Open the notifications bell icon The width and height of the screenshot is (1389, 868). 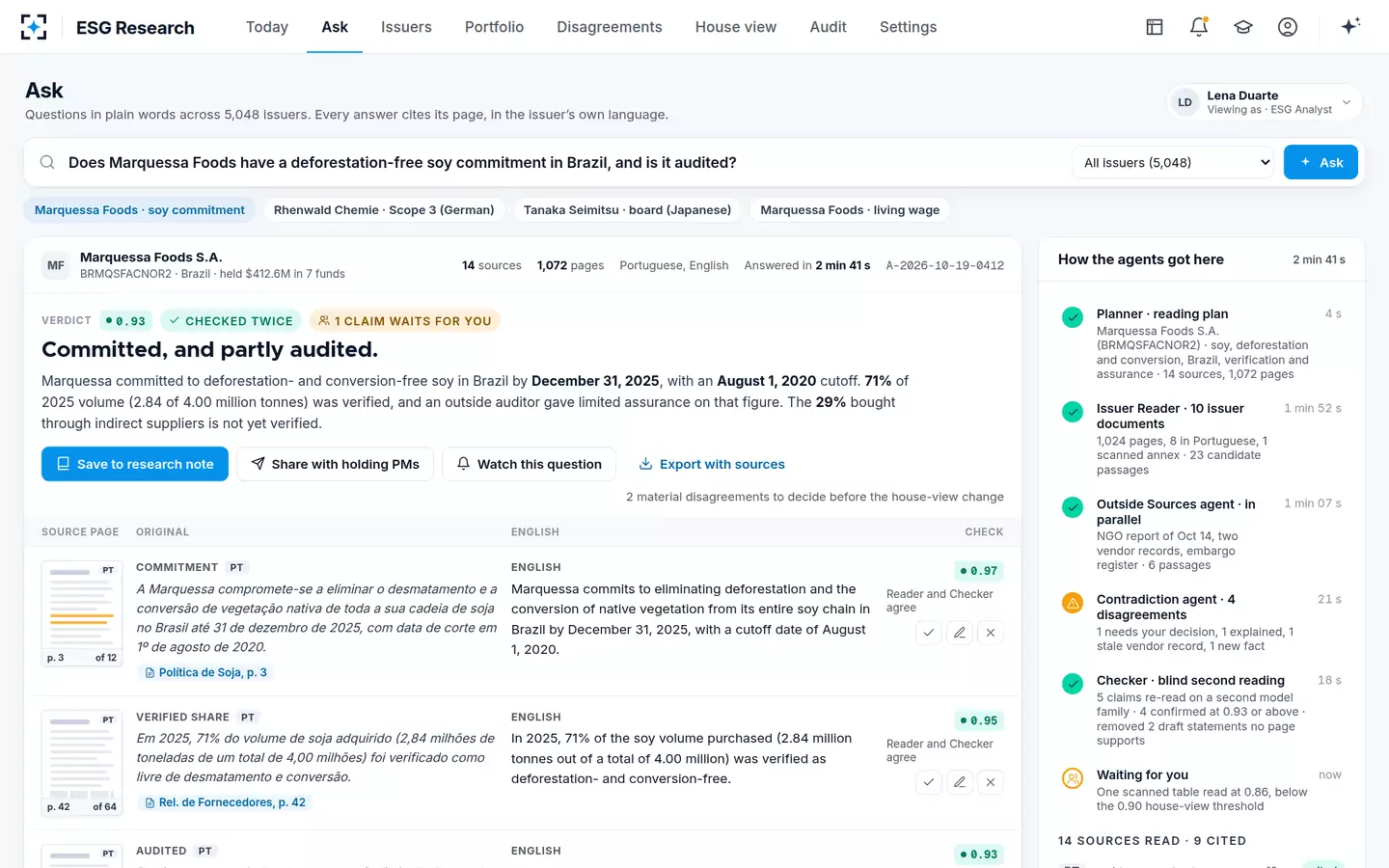coord(1199,27)
